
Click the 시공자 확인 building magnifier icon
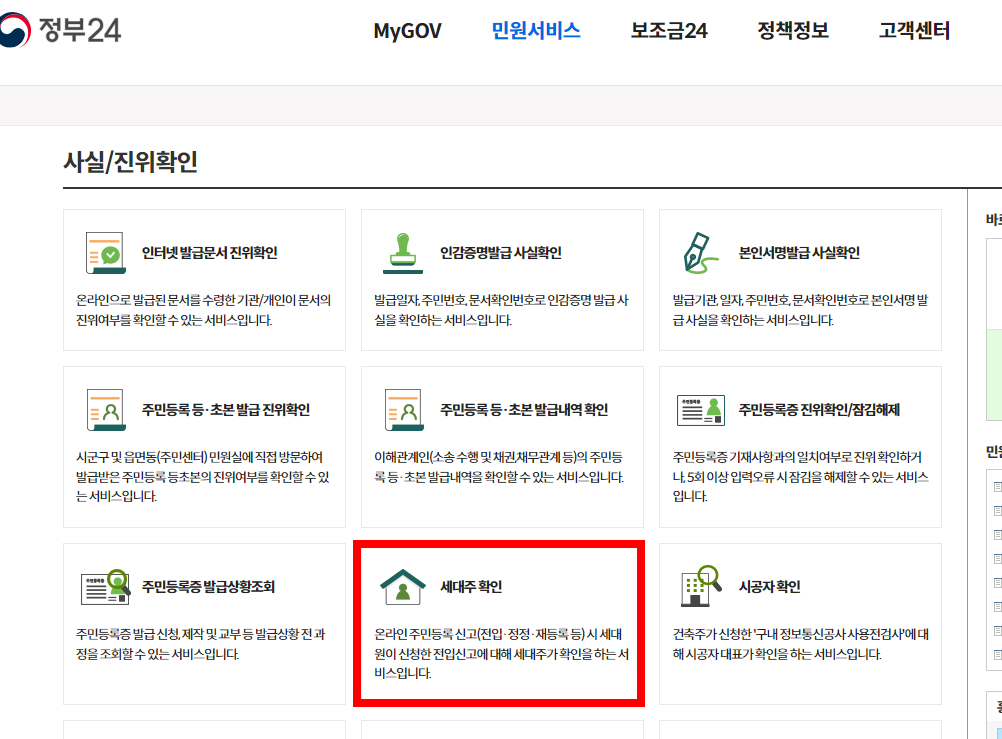pyautogui.click(x=697, y=585)
